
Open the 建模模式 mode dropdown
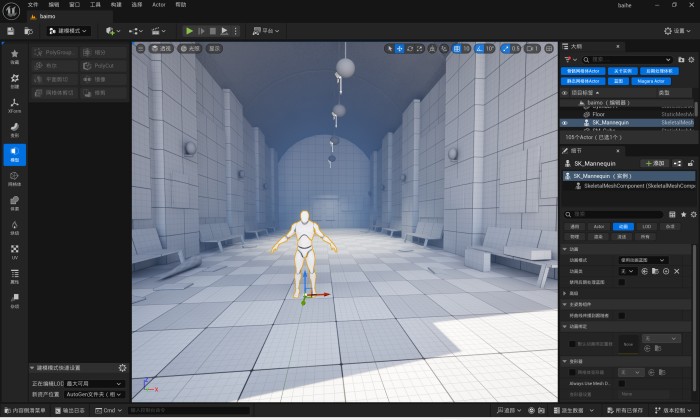[x=68, y=31]
